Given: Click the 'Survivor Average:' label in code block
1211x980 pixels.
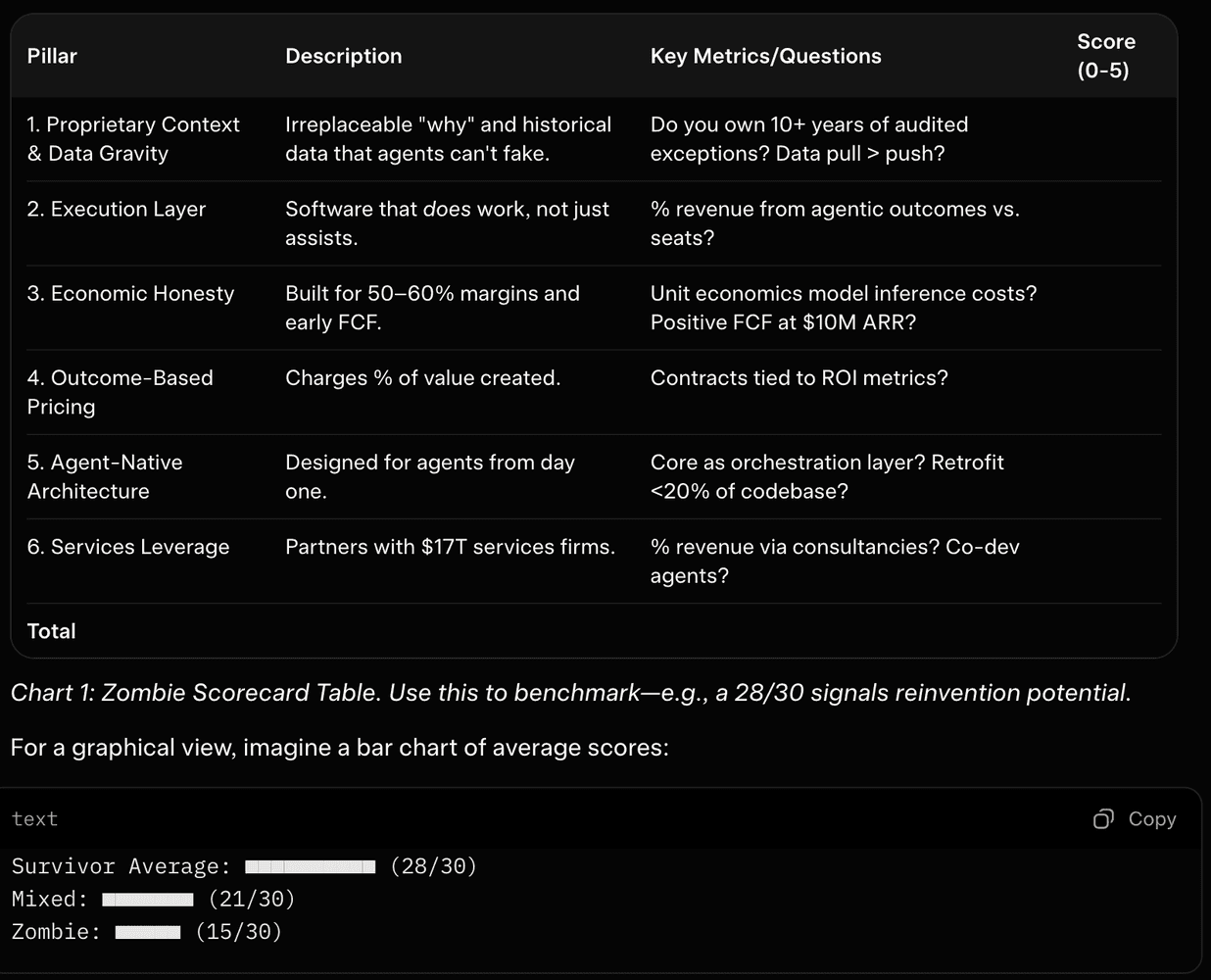Looking at the screenshot, I should pyautogui.click(x=121, y=866).
